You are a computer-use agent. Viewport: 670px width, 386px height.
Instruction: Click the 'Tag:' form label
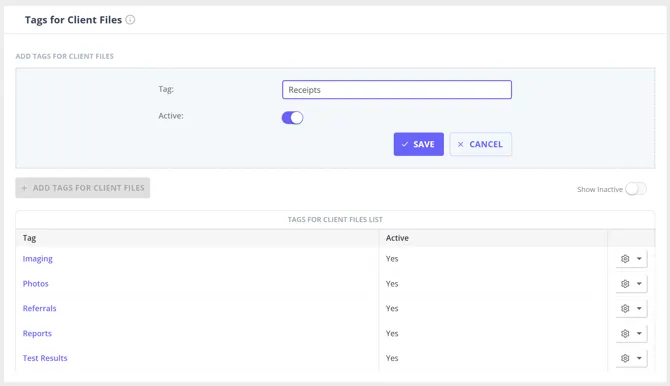pos(166,89)
